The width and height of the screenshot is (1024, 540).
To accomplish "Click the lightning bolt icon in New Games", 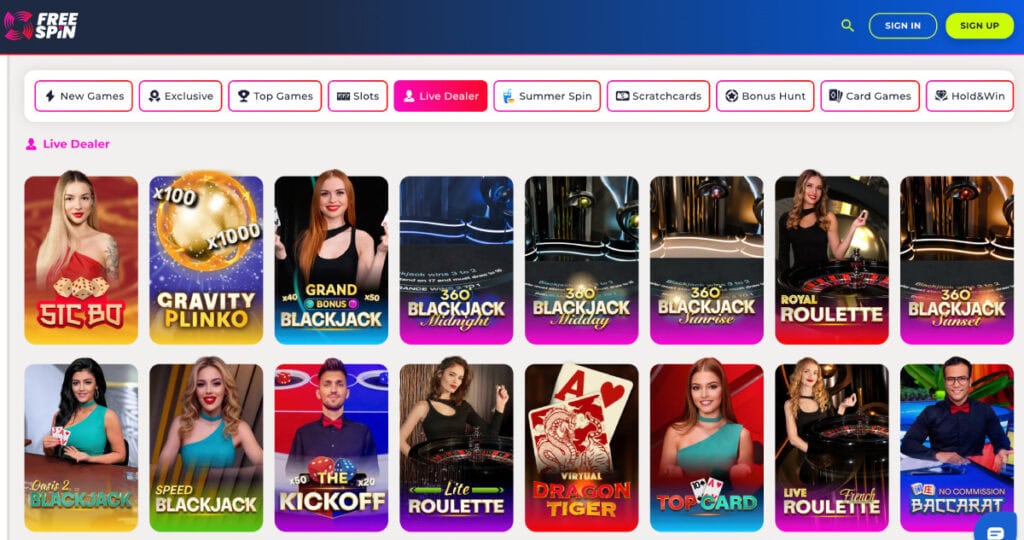I will 50,96.
